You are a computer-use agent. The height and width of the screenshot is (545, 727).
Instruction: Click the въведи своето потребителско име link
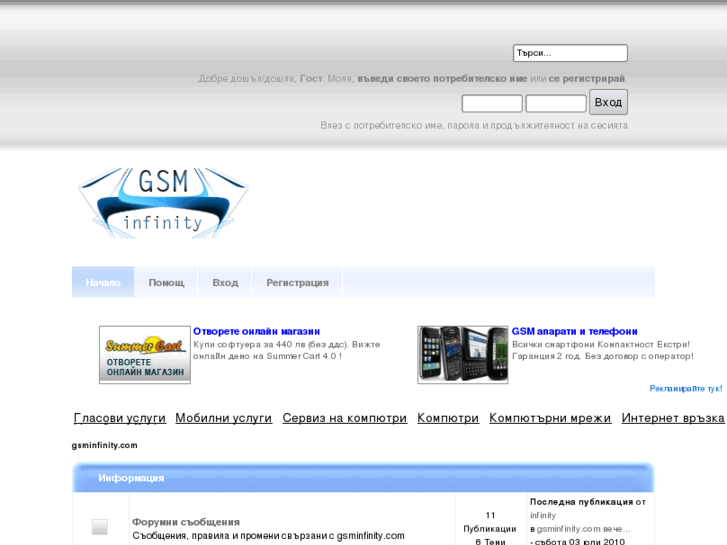click(x=442, y=78)
